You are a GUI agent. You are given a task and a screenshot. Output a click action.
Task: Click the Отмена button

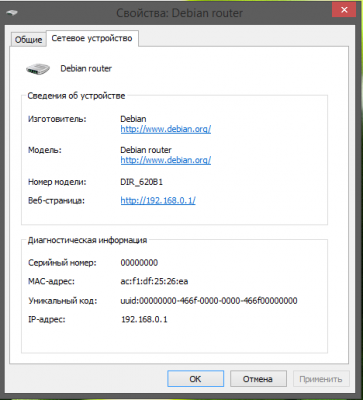[258, 379]
